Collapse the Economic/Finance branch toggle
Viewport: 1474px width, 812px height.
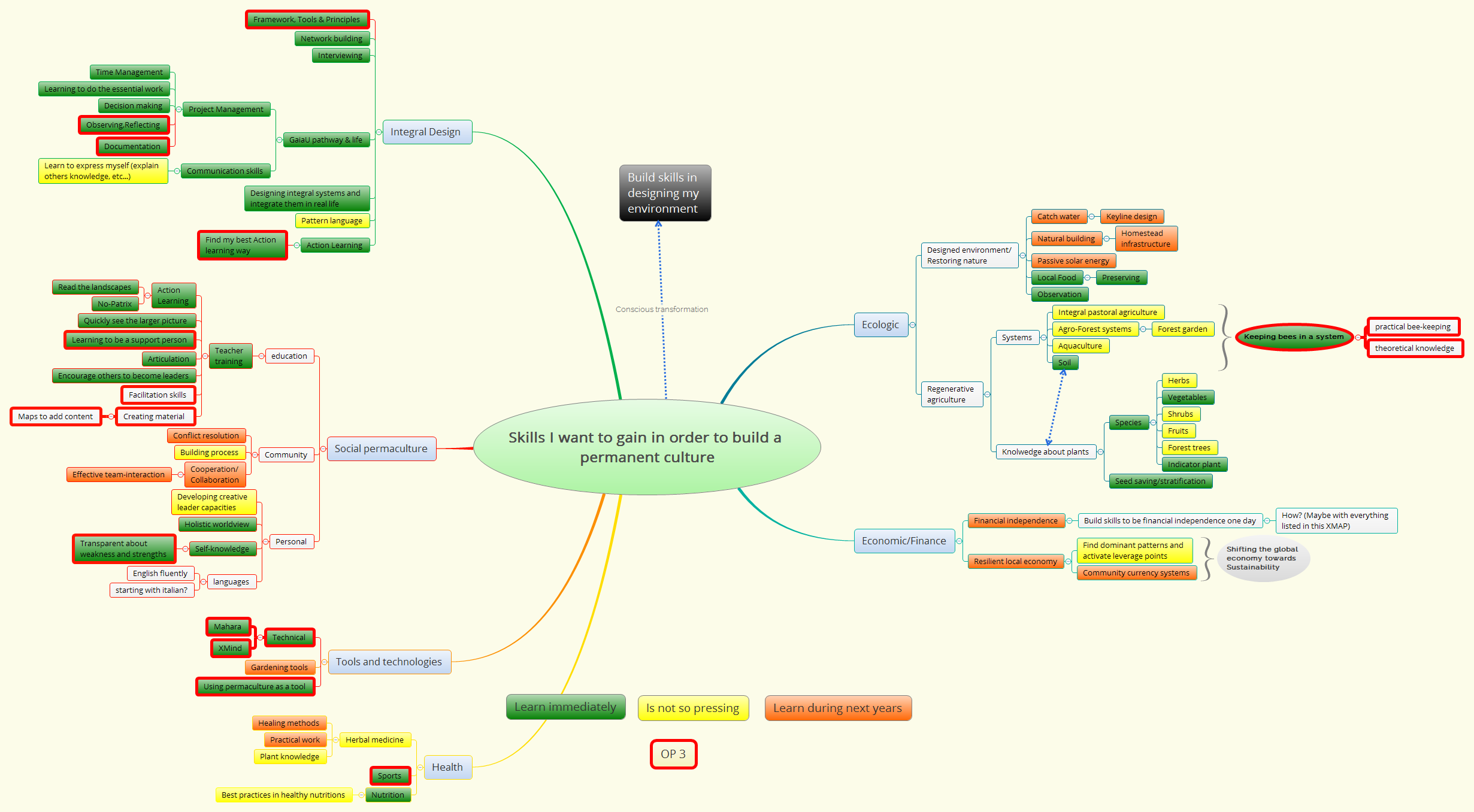959,541
